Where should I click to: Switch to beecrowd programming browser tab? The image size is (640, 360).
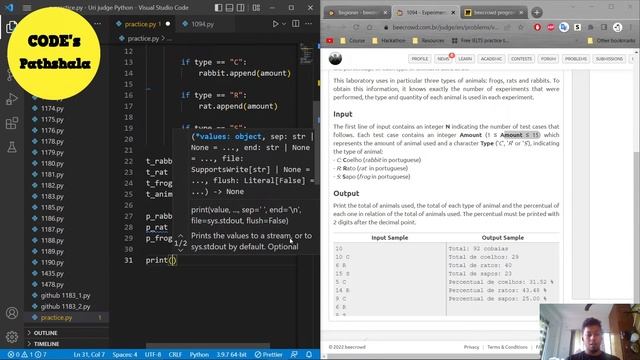coord(493,13)
